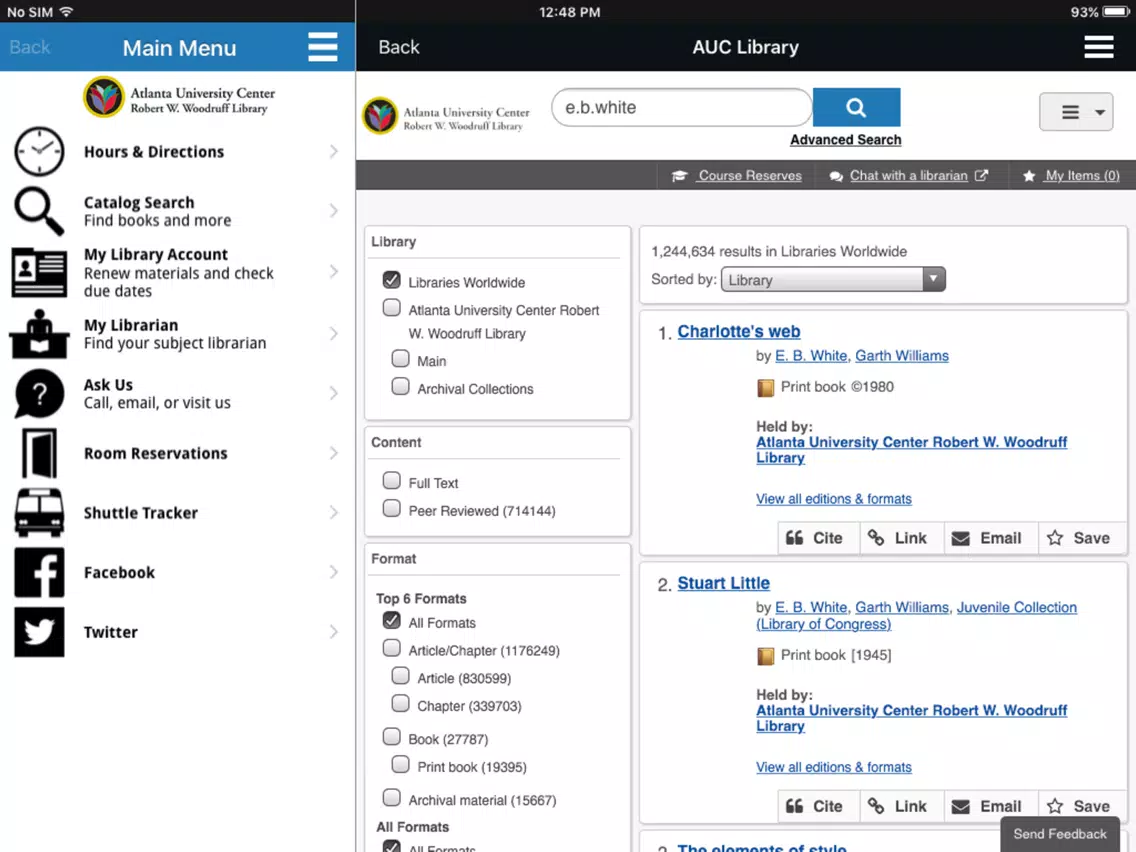The width and height of the screenshot is (1136, 852).
Task: View all editions & formats for Charlotte's web
Action: click(x=833, y=499)
